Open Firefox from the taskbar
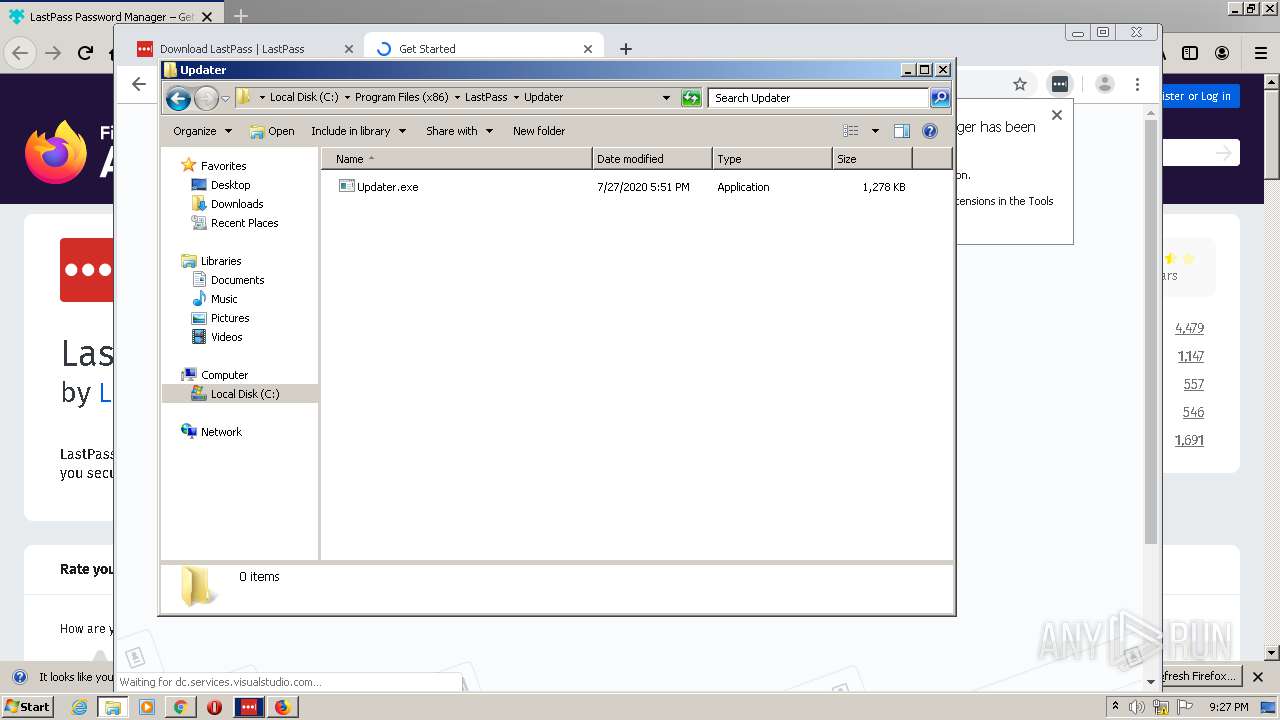 click(x=282, y=707)
